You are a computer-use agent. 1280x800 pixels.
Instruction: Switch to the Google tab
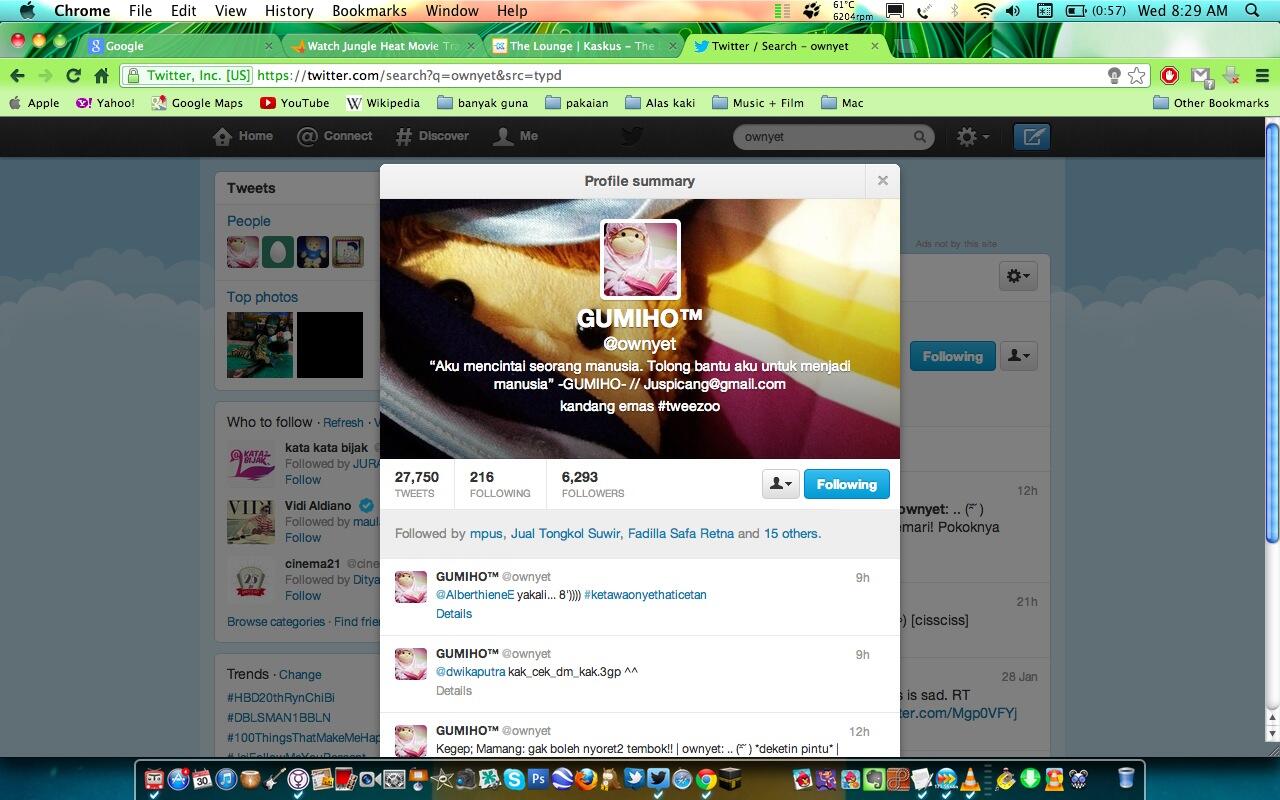[x=178, y=46]
